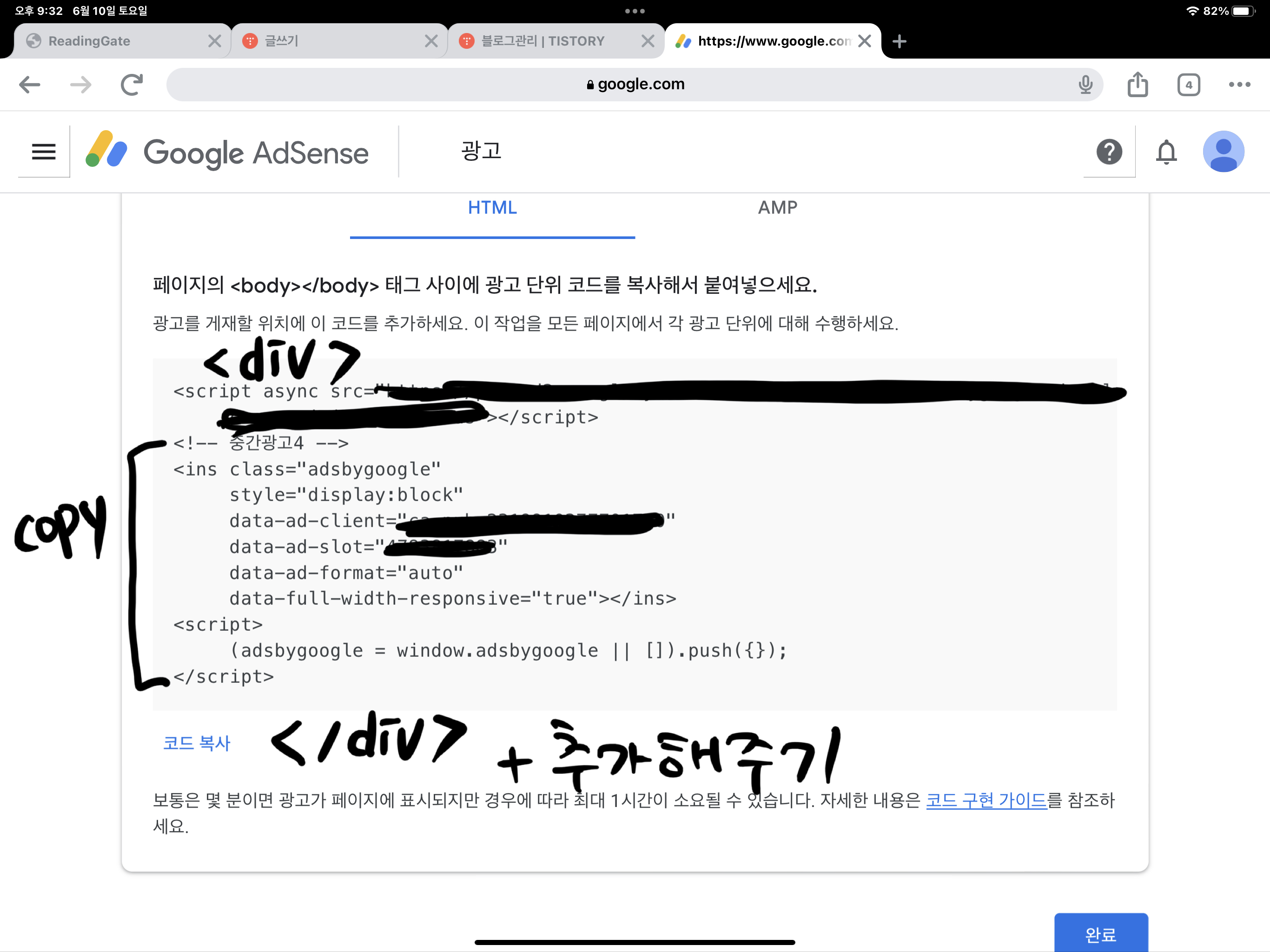
Task: Click the help question mark icon
Action: 1109,152
